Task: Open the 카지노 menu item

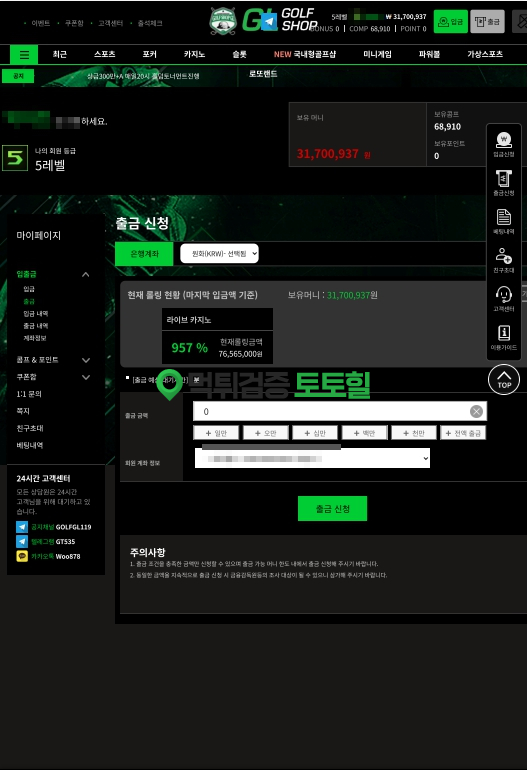Action: click(195, 55)
